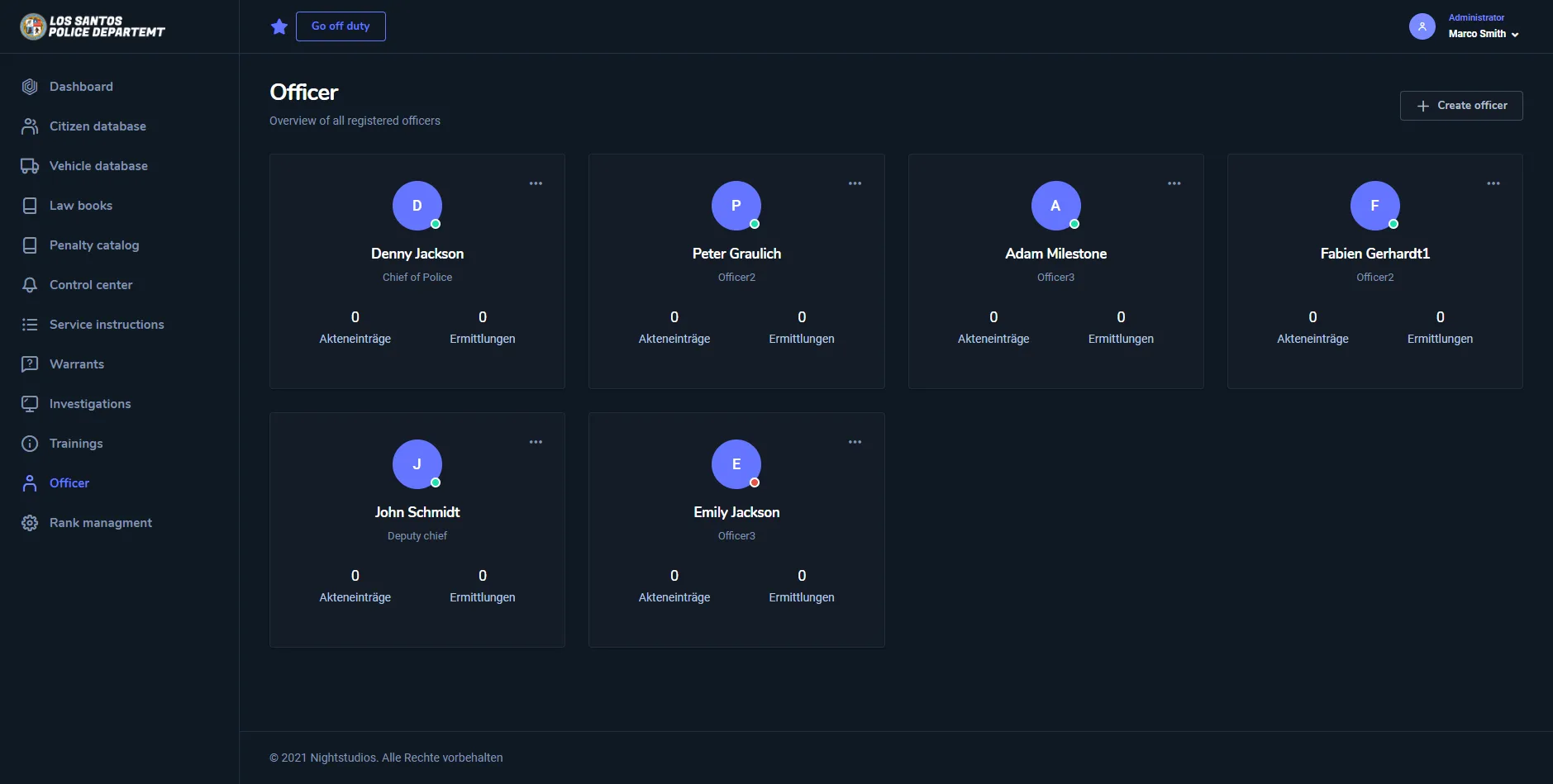Toggle duty status with Go off duty
1553x784 pixels.
coord(341,26)
